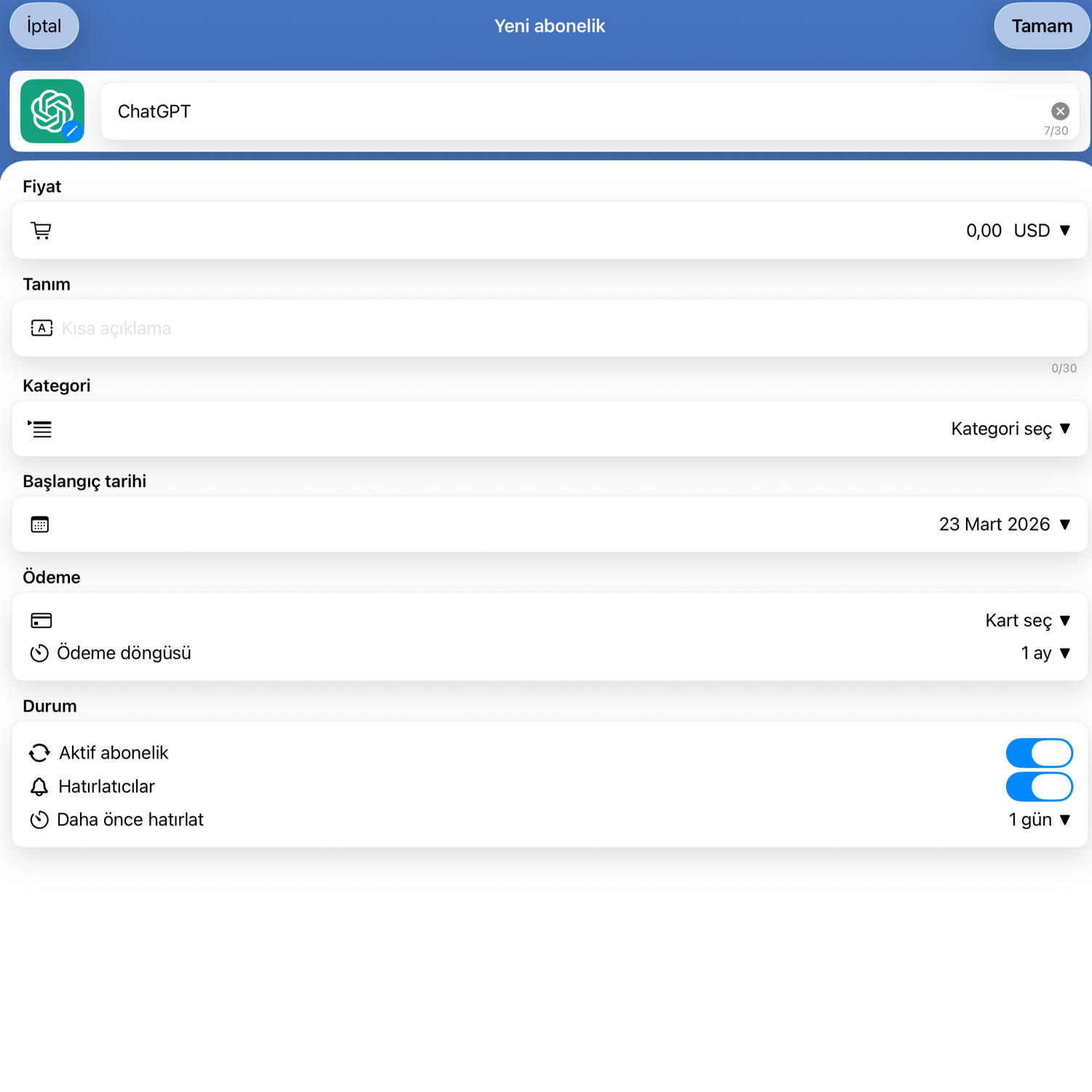Image resolution: width=1092 pixels, height=1092 pixels.
Task: Tap the ChatGPT logo to edit icon
Action: [x=52, y=111]
